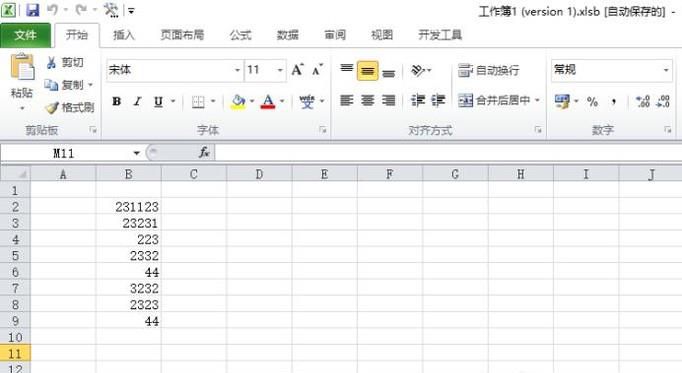Click the accounting number format icon

coord(562,102)
